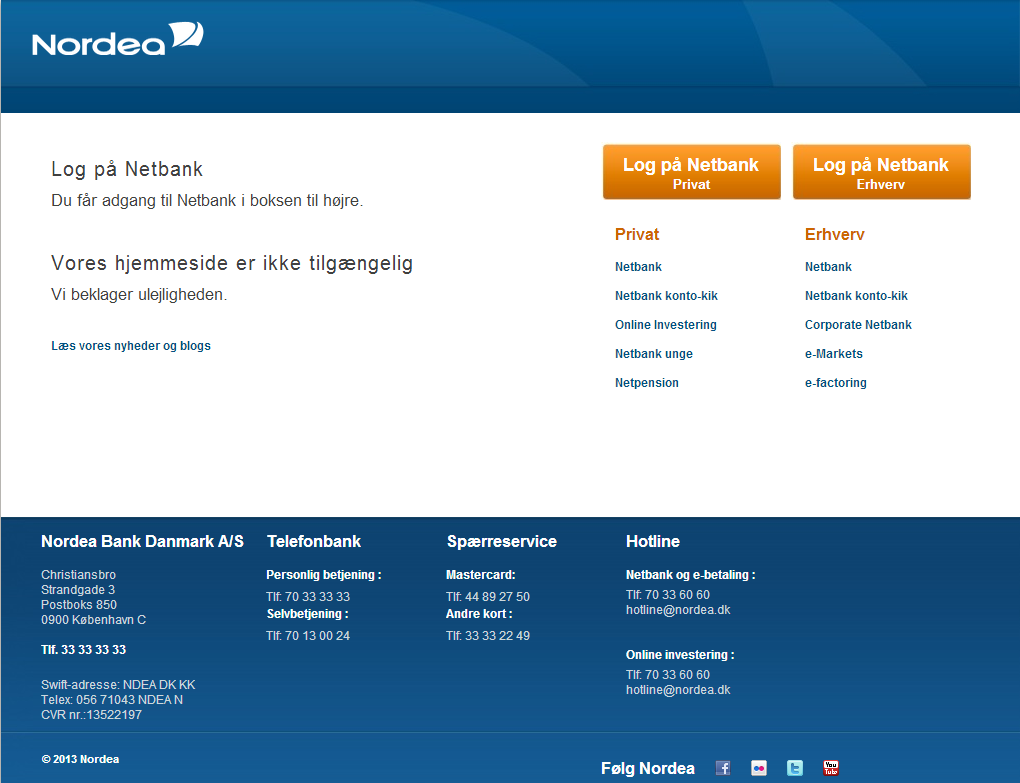This screenshot has width=1020, height=783.
Task: Click hotline email under Netbank og e-betaling
Action: [x=678, y=610]
